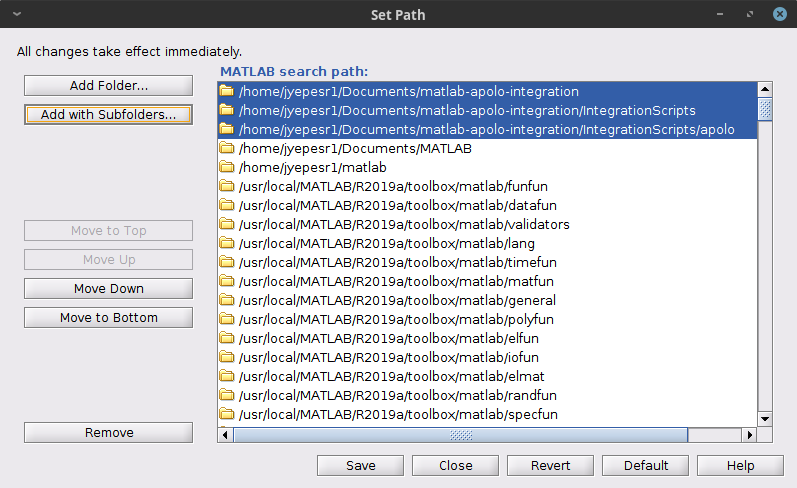797x488 pixels.
Task: Select /home/jyepesr1/Documents/MATLAB entry
Action: 487,148
